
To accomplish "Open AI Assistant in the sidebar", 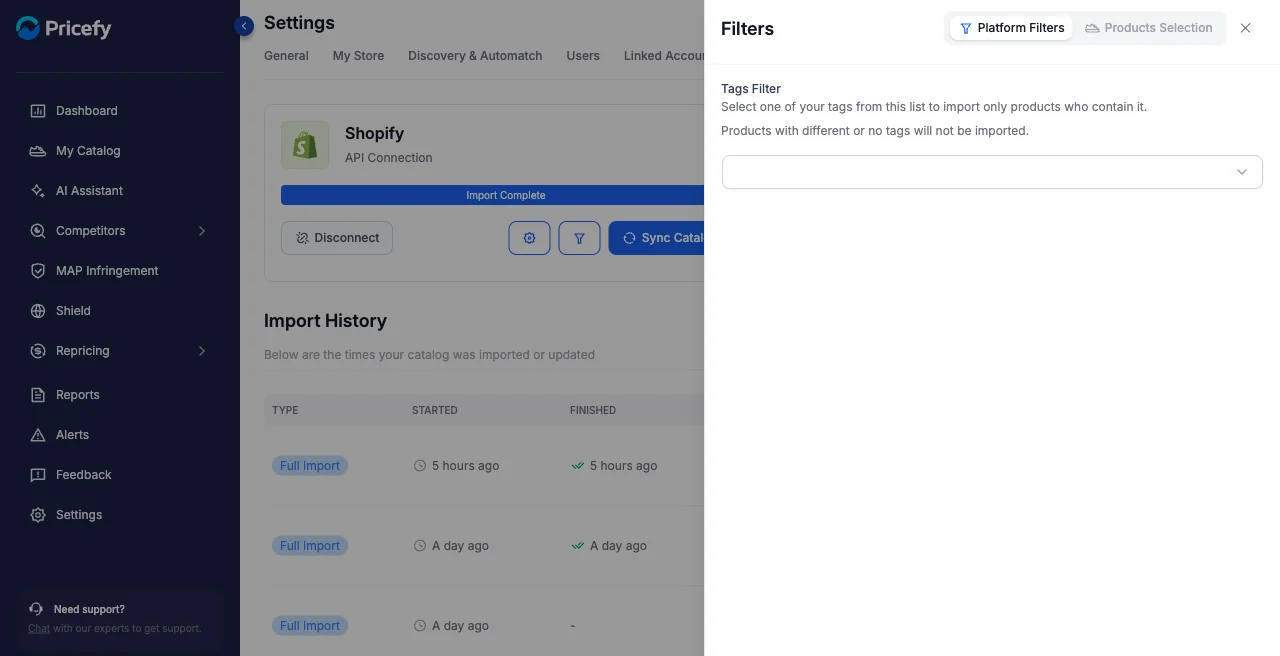I will (x=89, y=191).
